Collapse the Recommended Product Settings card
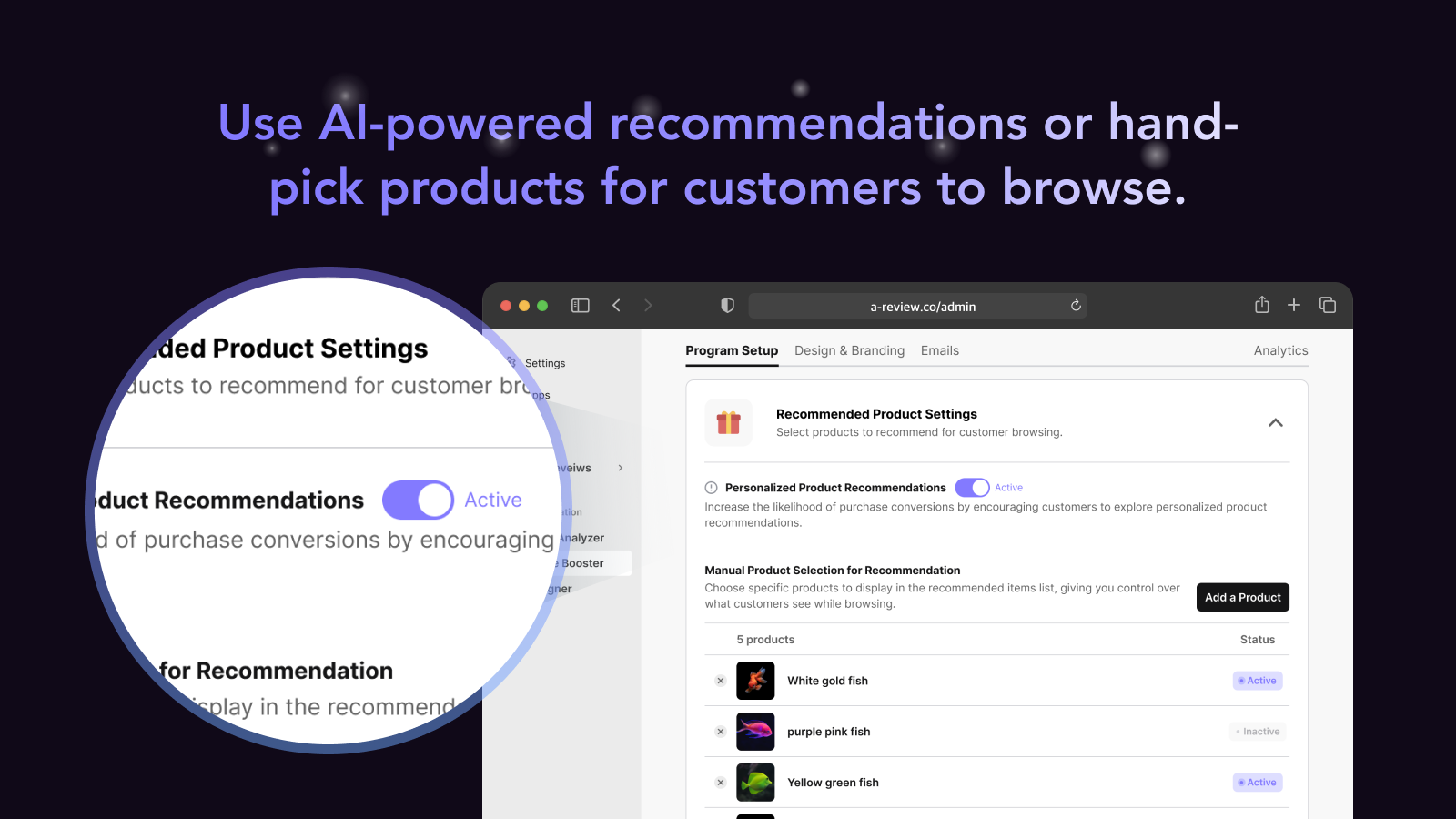This screenshot has height=819, width=1456. coord(1276,423)
